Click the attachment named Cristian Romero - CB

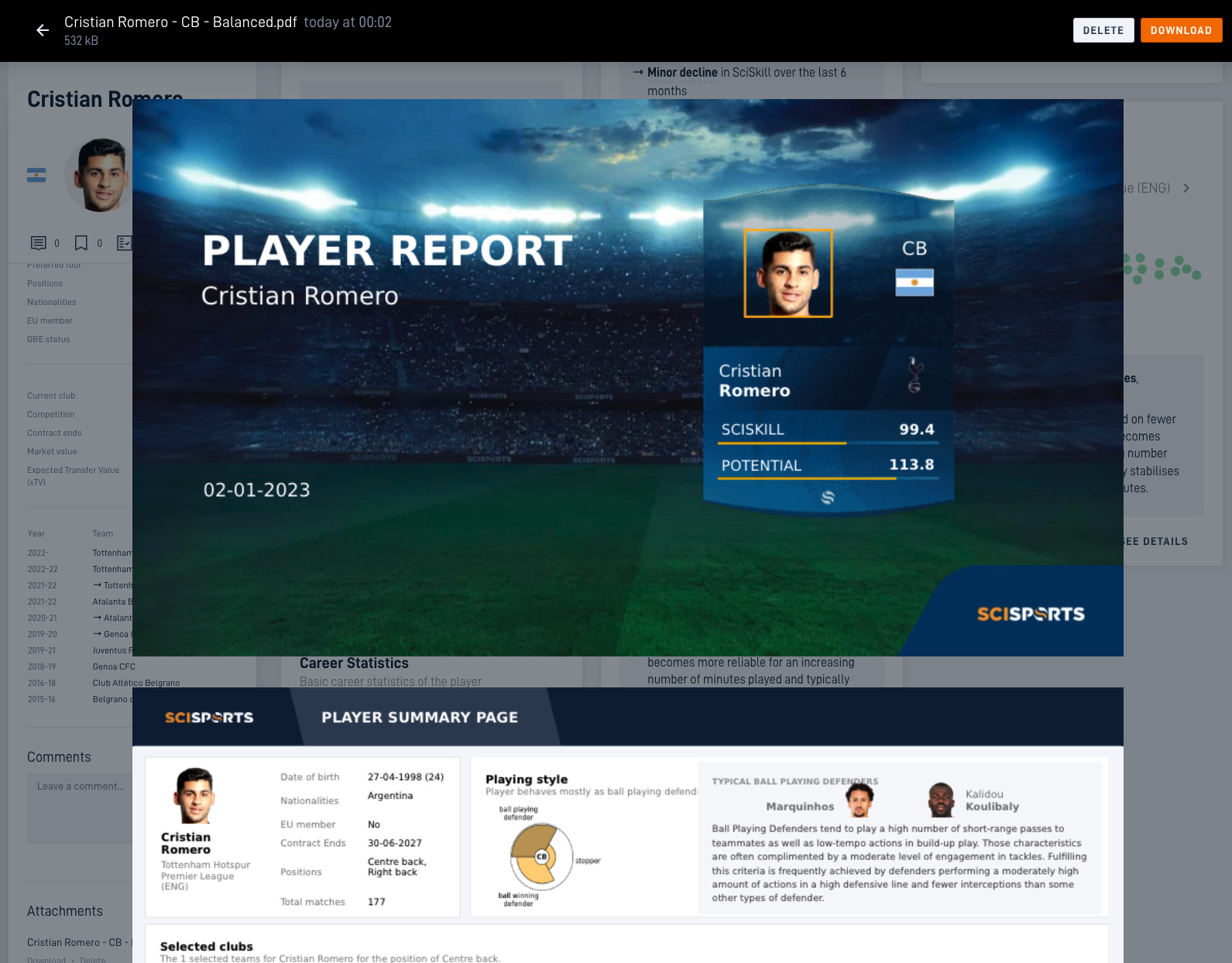78,942
